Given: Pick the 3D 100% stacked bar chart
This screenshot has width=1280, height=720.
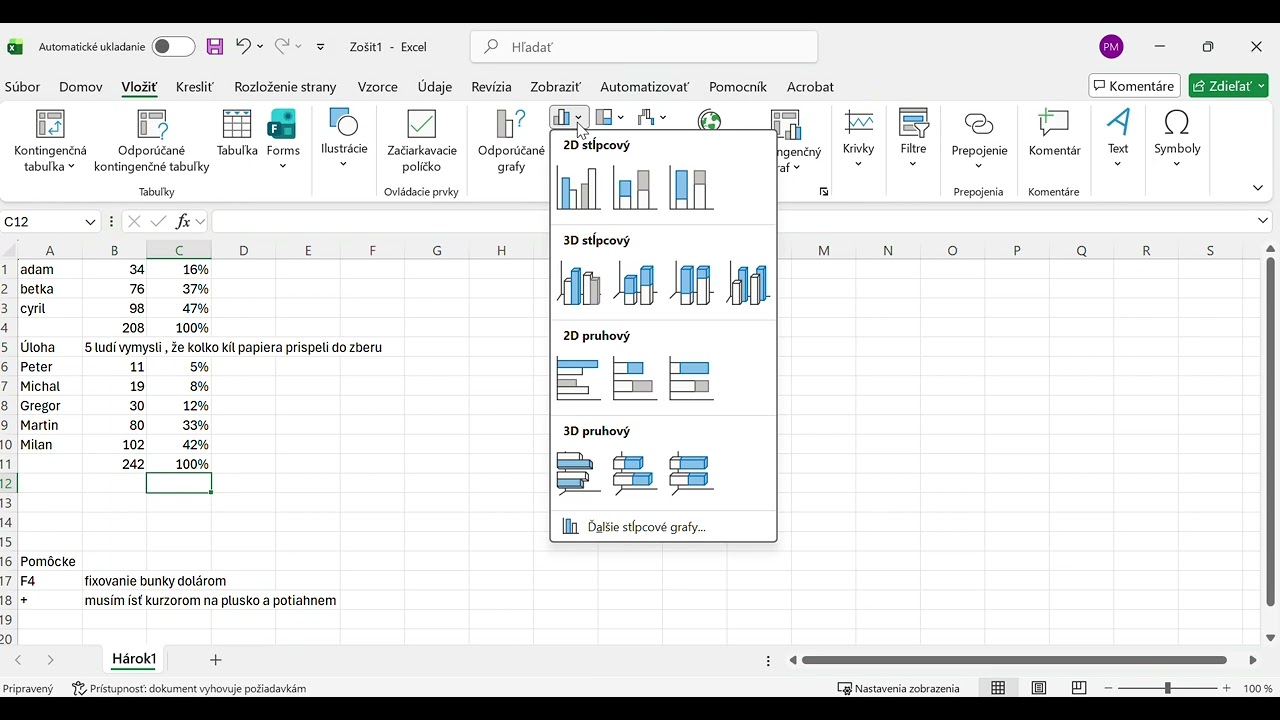Looking at the screenshot, I should [x=692, y=473].
